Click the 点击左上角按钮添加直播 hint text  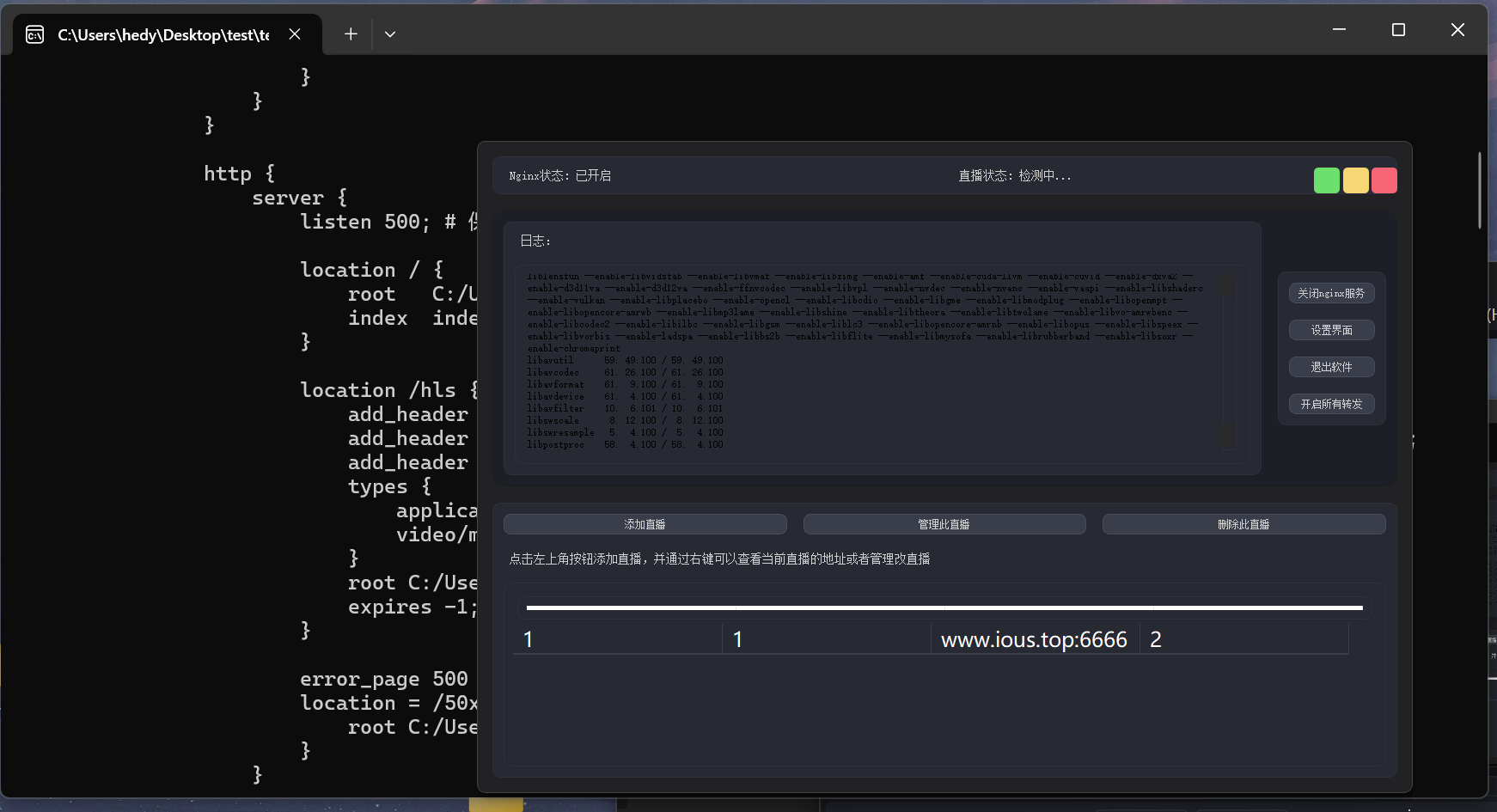719,559
